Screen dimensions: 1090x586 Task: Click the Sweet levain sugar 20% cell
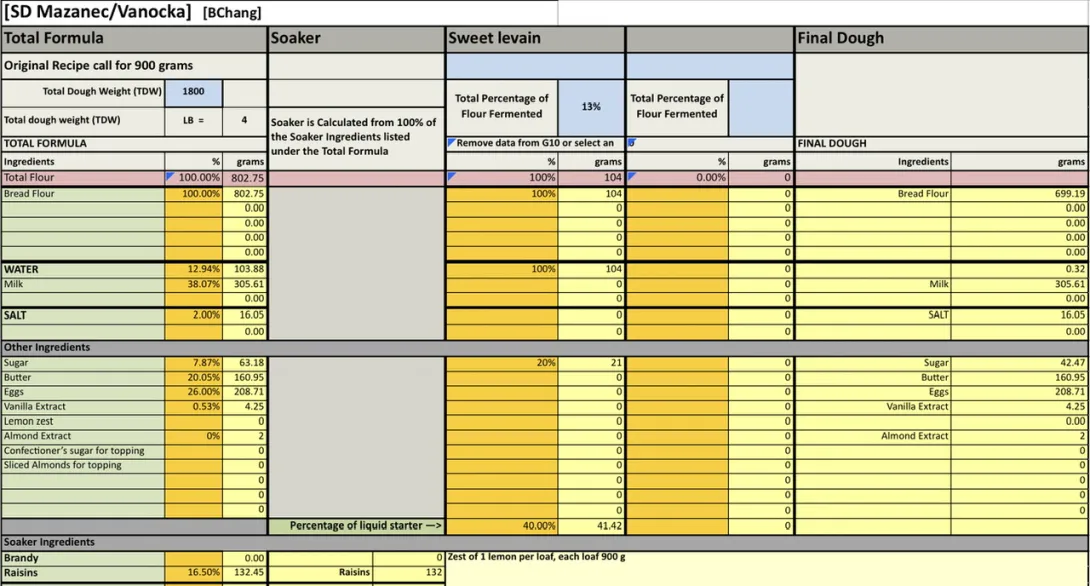[x=501, y=363]
